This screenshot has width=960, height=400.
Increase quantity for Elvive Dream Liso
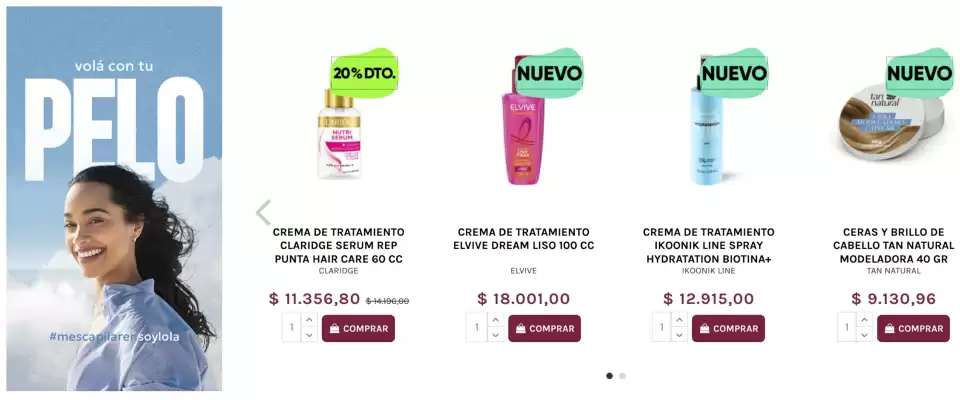coord(495,320)
